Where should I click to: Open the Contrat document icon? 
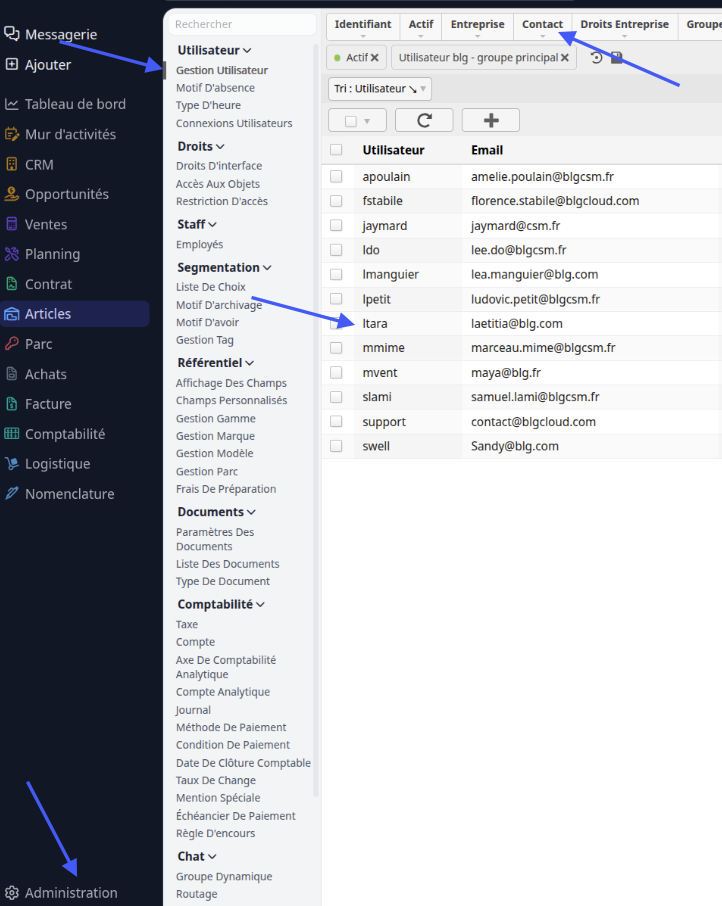pyautogui.click(x=12, y=284)
